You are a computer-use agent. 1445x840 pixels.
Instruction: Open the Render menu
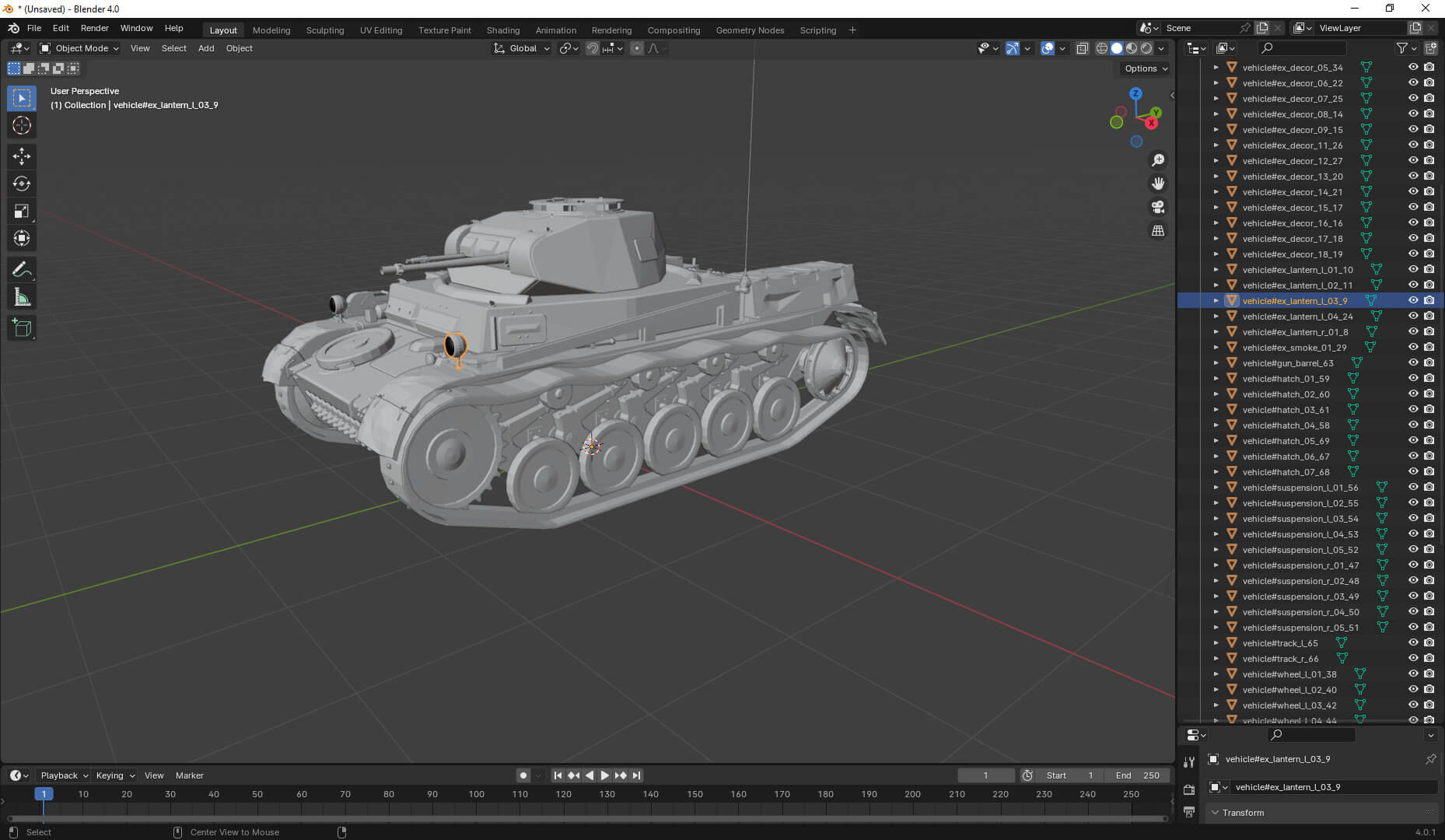[x=95, y=28]
